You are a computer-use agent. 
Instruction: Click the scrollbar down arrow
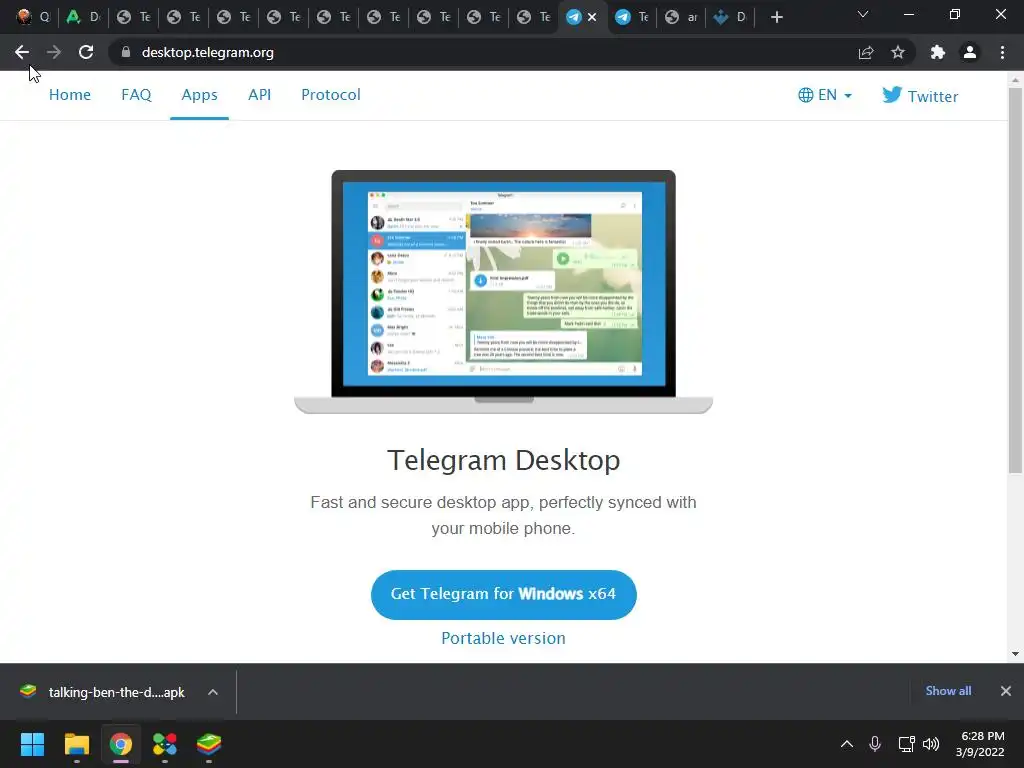pos(1015,654)
